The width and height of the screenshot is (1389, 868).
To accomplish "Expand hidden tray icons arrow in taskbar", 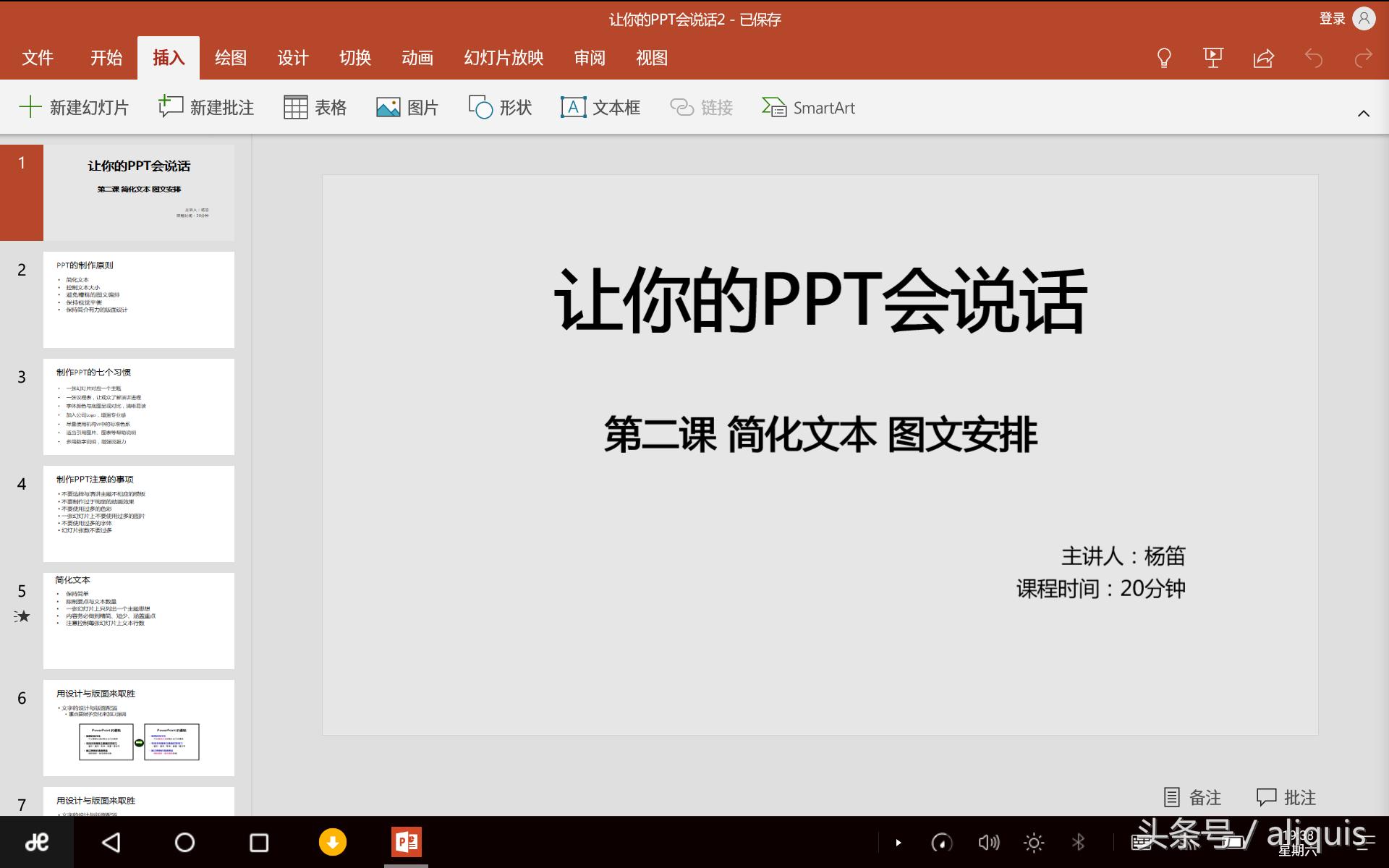I will (899, 842).
